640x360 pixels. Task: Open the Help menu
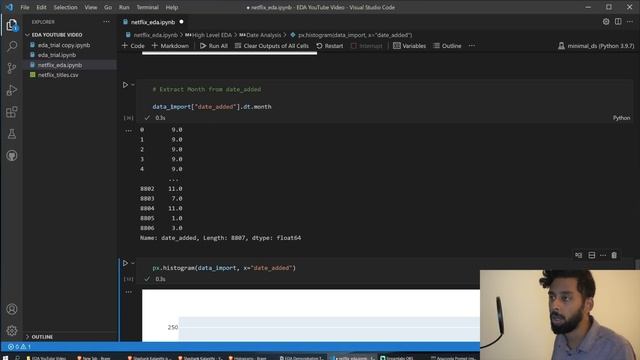point(172,7)
